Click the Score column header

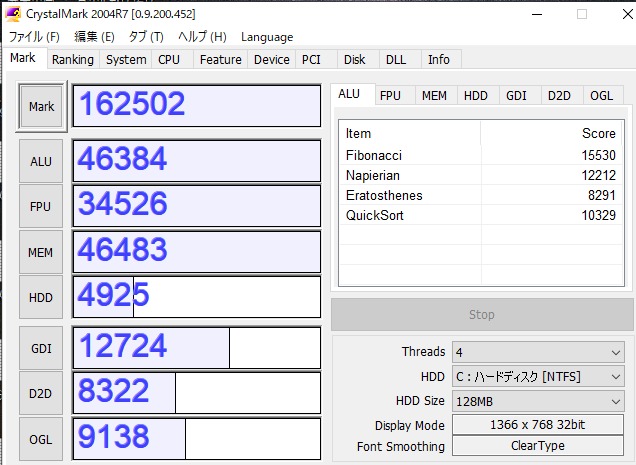tap(552, 133)
